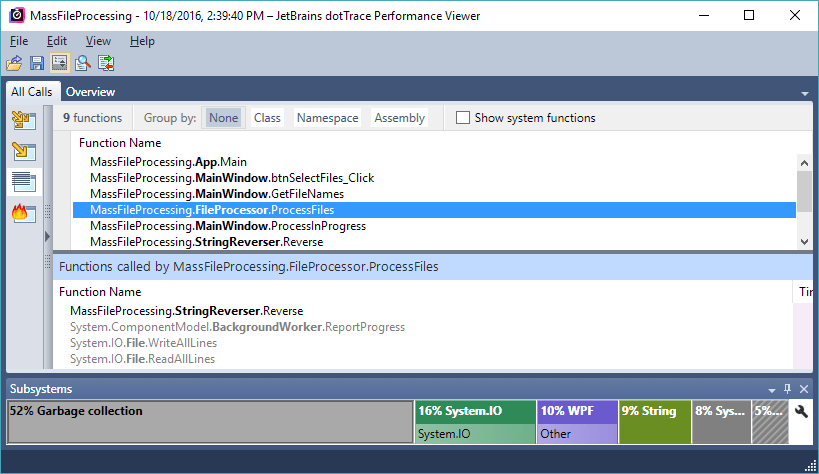Select StringReverser.Reverse in called functions list
The image size is (819, 474).
coord(423,311)
